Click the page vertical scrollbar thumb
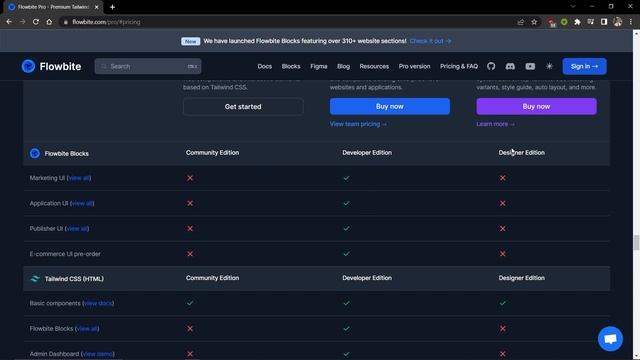The height and width of the screenshot is (360, 640). [636, 242]
